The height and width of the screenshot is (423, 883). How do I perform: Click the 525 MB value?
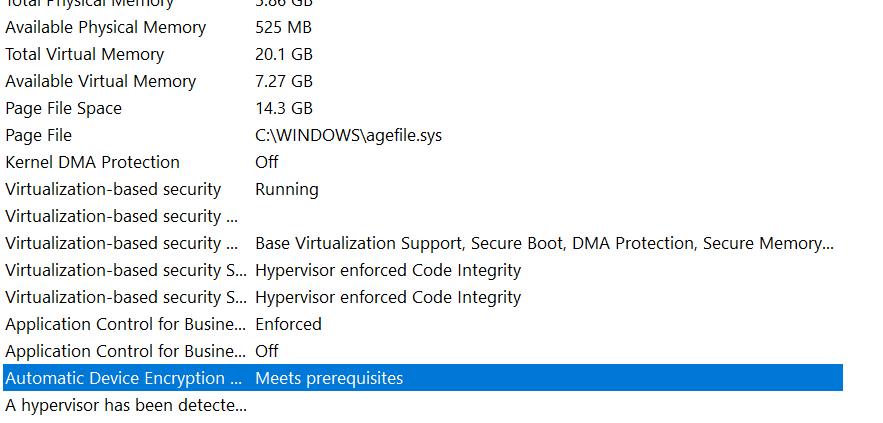click(x=284, y=27)
